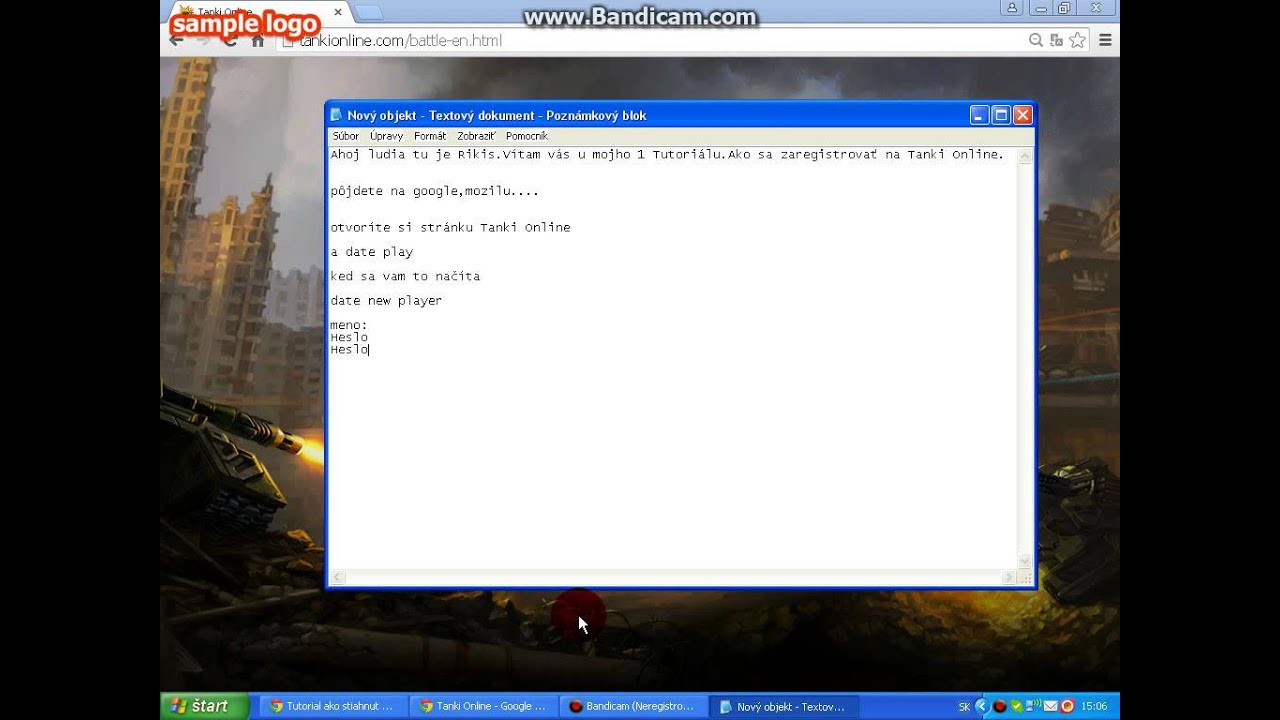Click the Chrome home button
The height and width of the screenshot is (720, 1280).
[258, 41]
